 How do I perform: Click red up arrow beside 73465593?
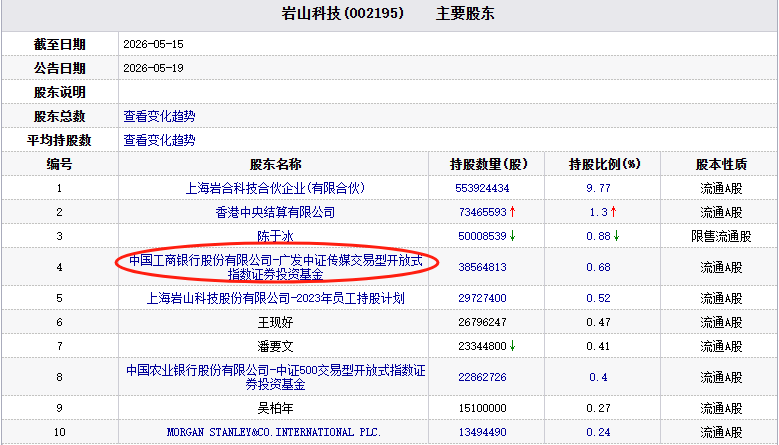[513, 212]
